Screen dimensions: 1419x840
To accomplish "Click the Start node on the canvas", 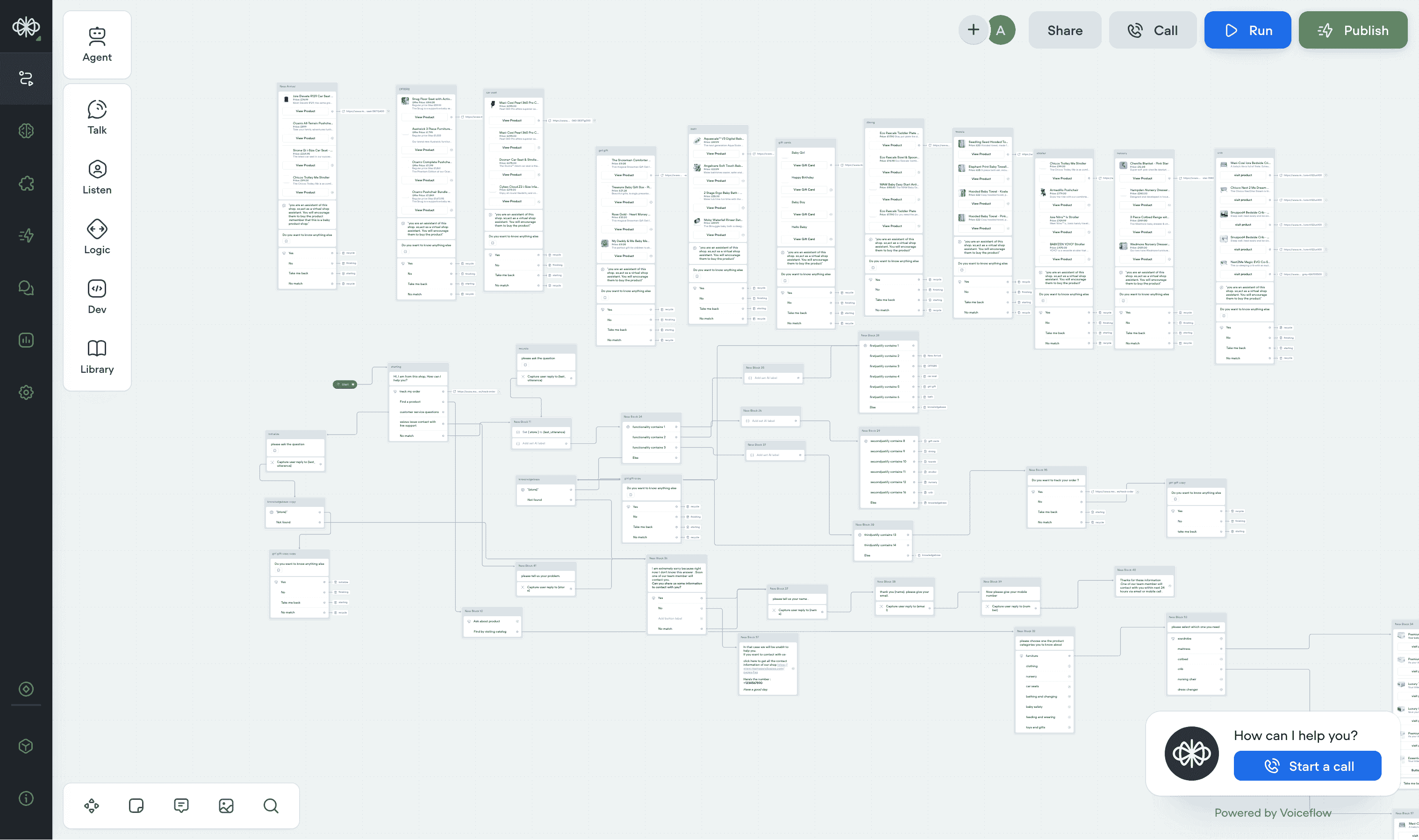I will (345, 384).
